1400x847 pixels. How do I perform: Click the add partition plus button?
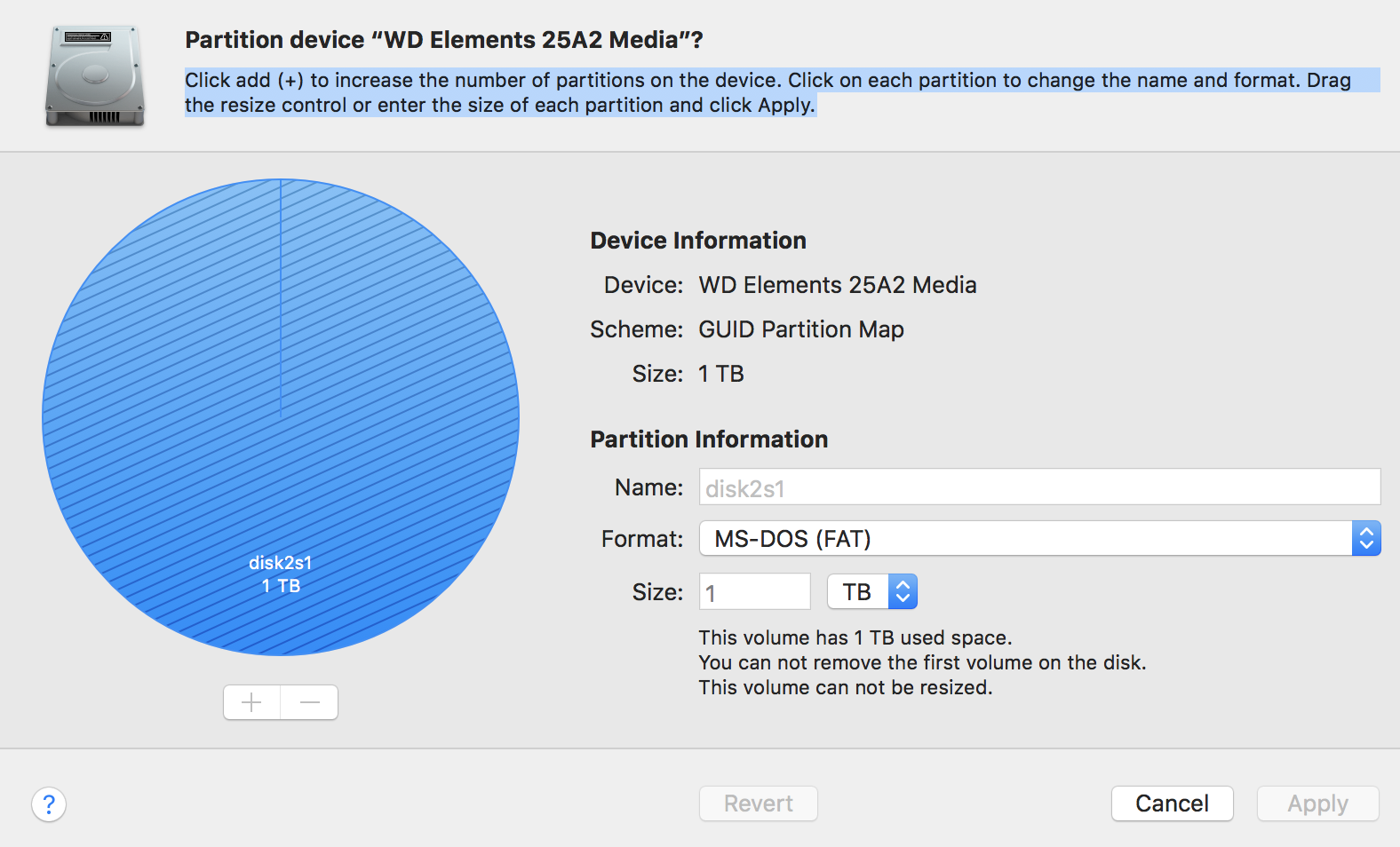tap(251, 702)
